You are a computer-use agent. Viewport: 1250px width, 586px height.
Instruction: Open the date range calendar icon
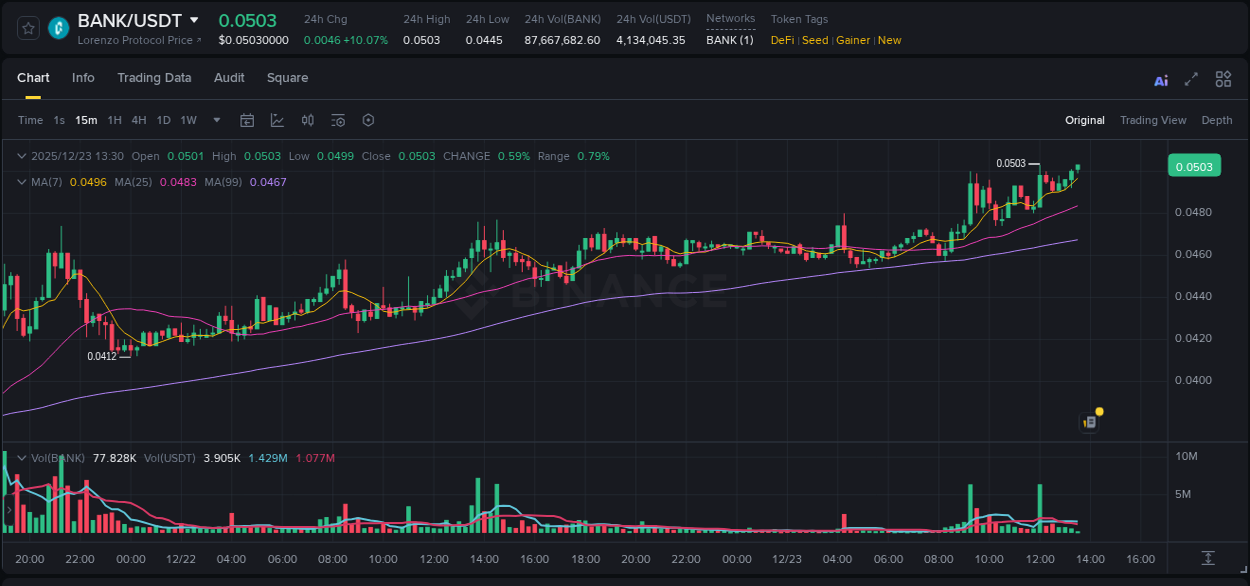click(x=247, y=120)
